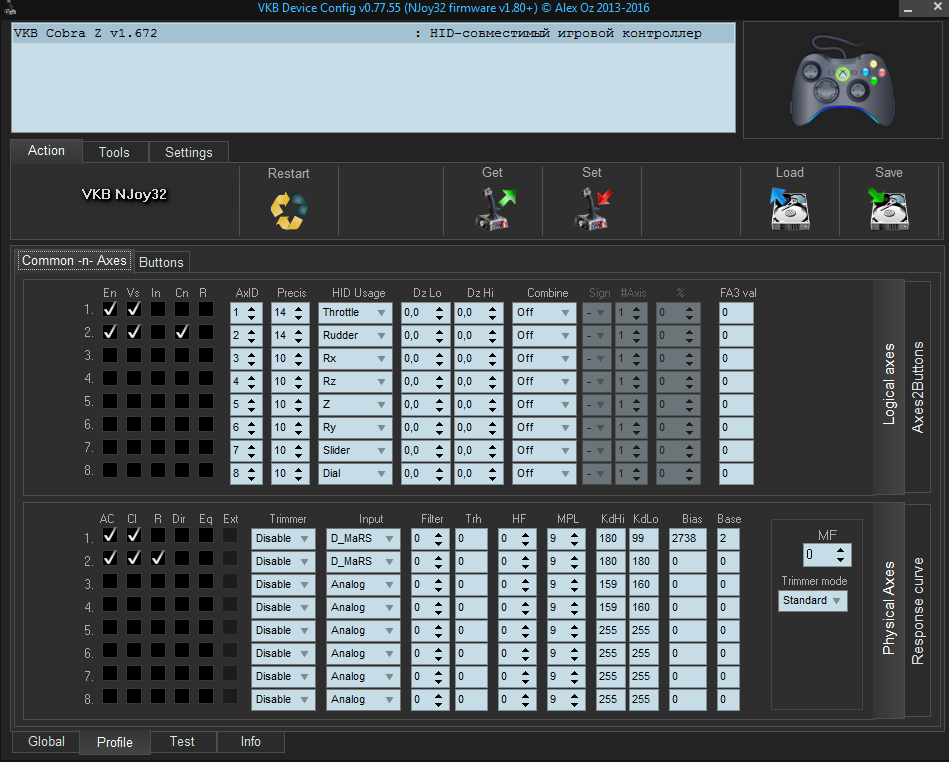The height and width of the screenshot is (762, 949).
Task: Open Input dropdown for physical axis 5
Action: [363, 631]
